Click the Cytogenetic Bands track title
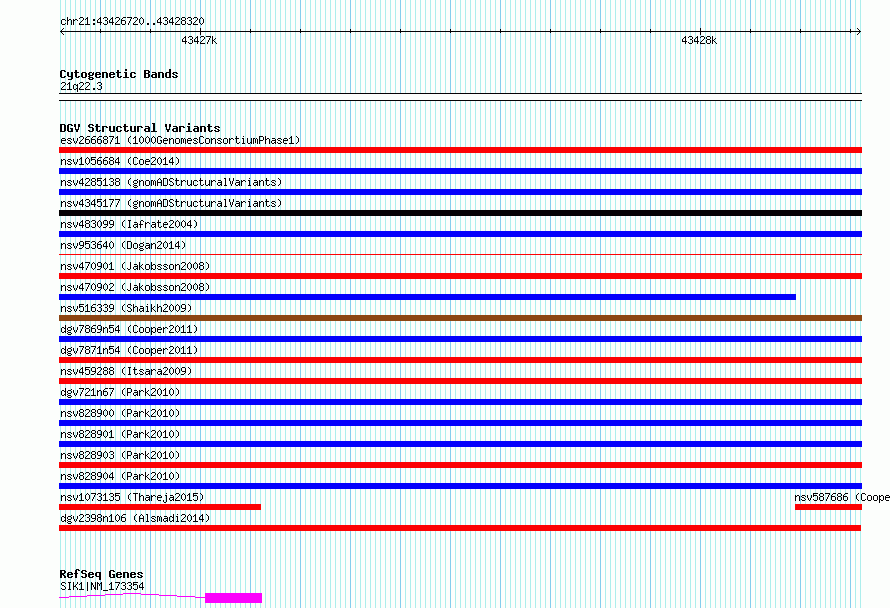890x608 pixels. 119,74
